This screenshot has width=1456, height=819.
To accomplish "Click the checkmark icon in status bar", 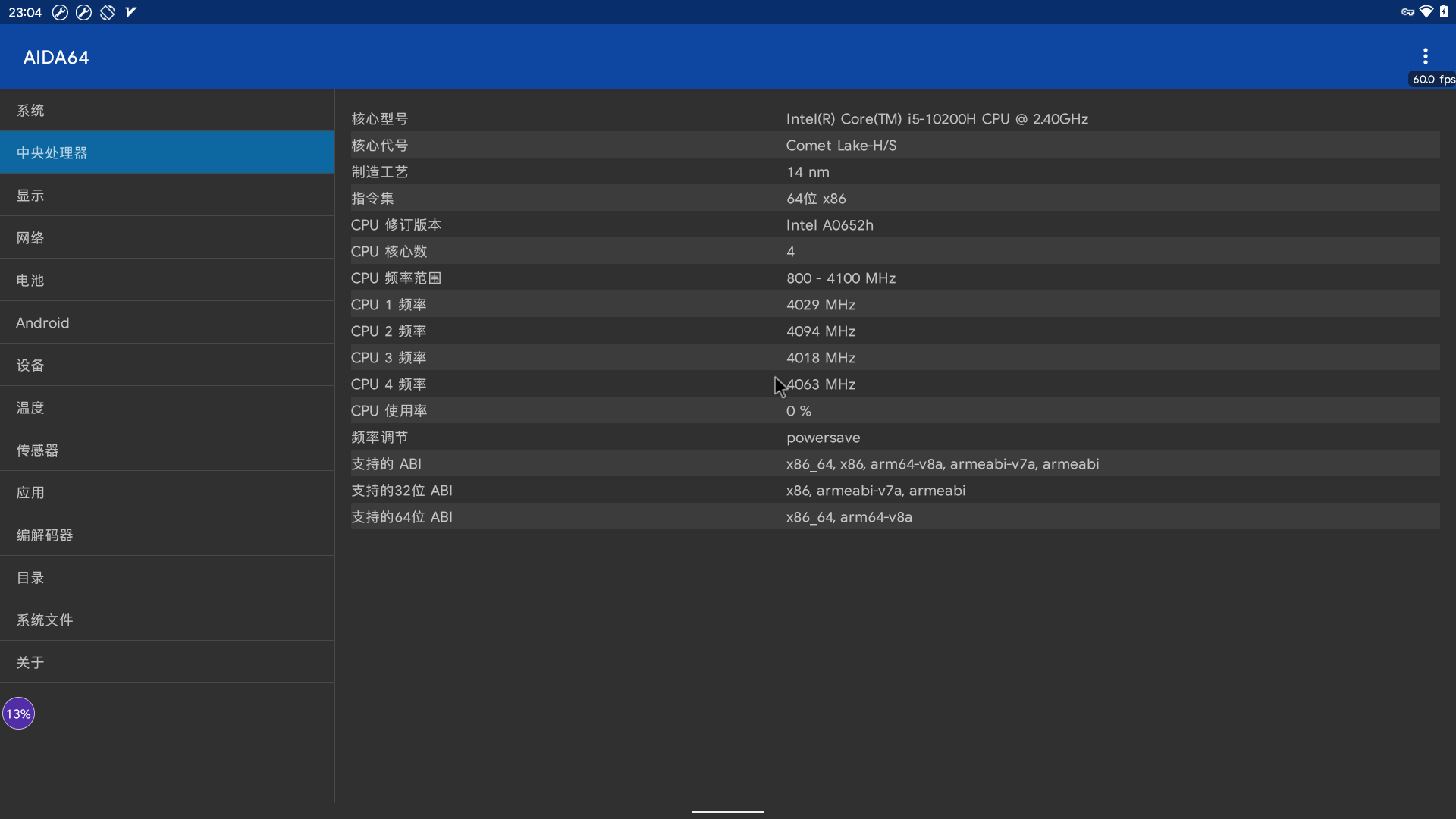I will point(130,12).
